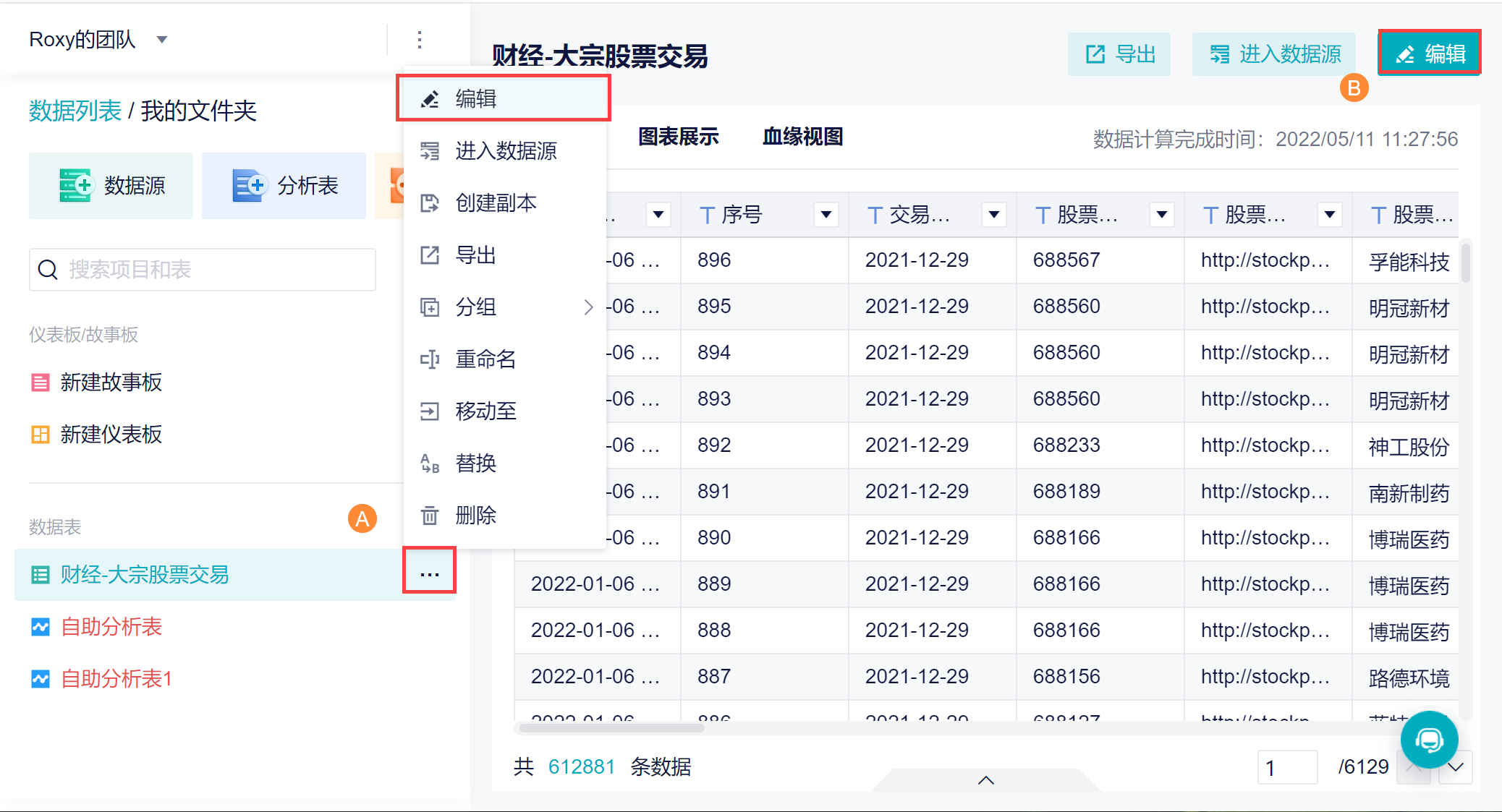Viewport: 1502px width, 812px height.
Task: Open chat support floating bubble
Action: tap(1429, 740)
